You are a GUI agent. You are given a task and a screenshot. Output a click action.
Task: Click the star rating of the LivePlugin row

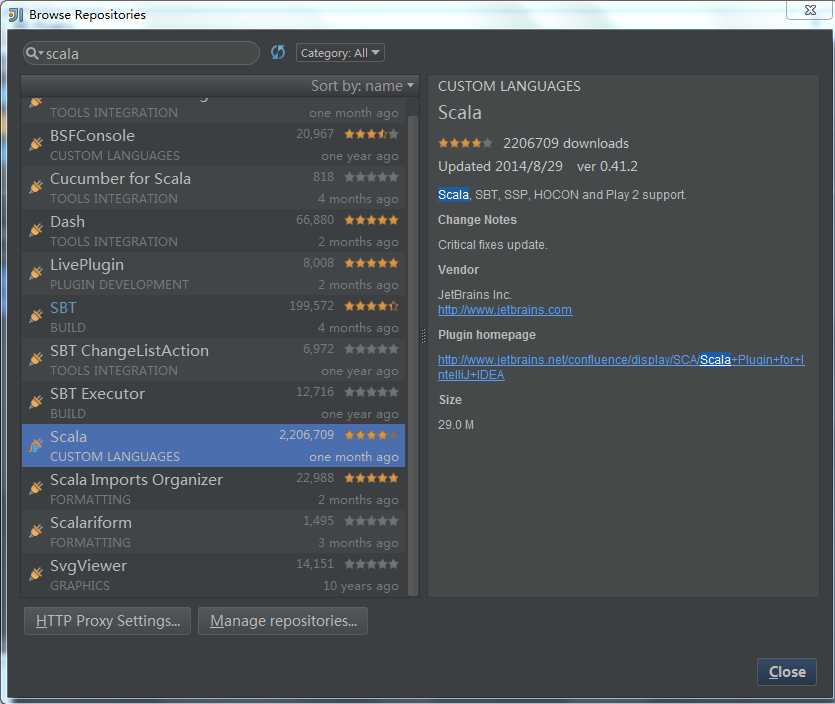[x=371, y=263]
